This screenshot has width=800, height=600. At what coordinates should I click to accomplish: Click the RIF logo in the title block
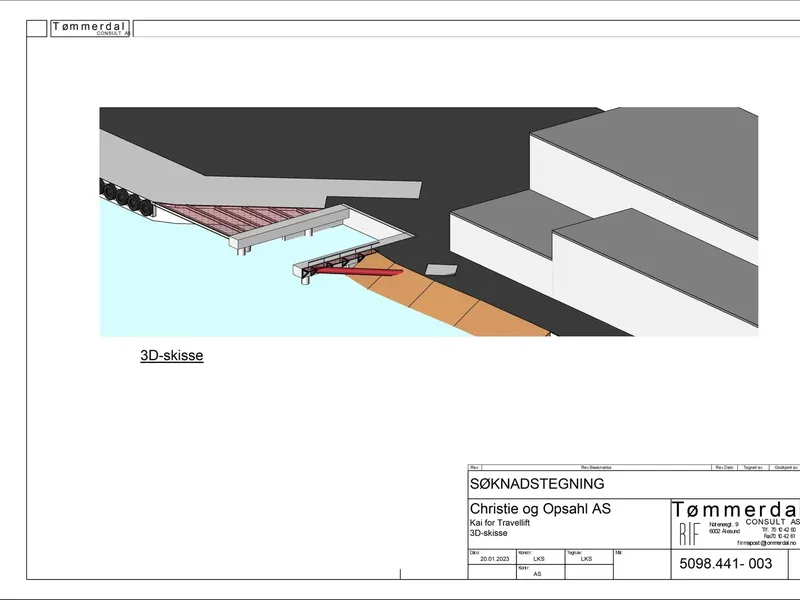point(689,534)
